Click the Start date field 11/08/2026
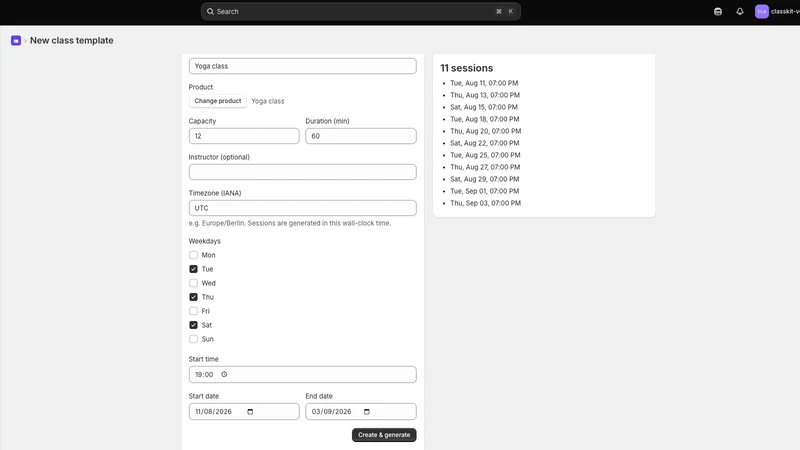The image size is (800, 450). pos(244,412)
